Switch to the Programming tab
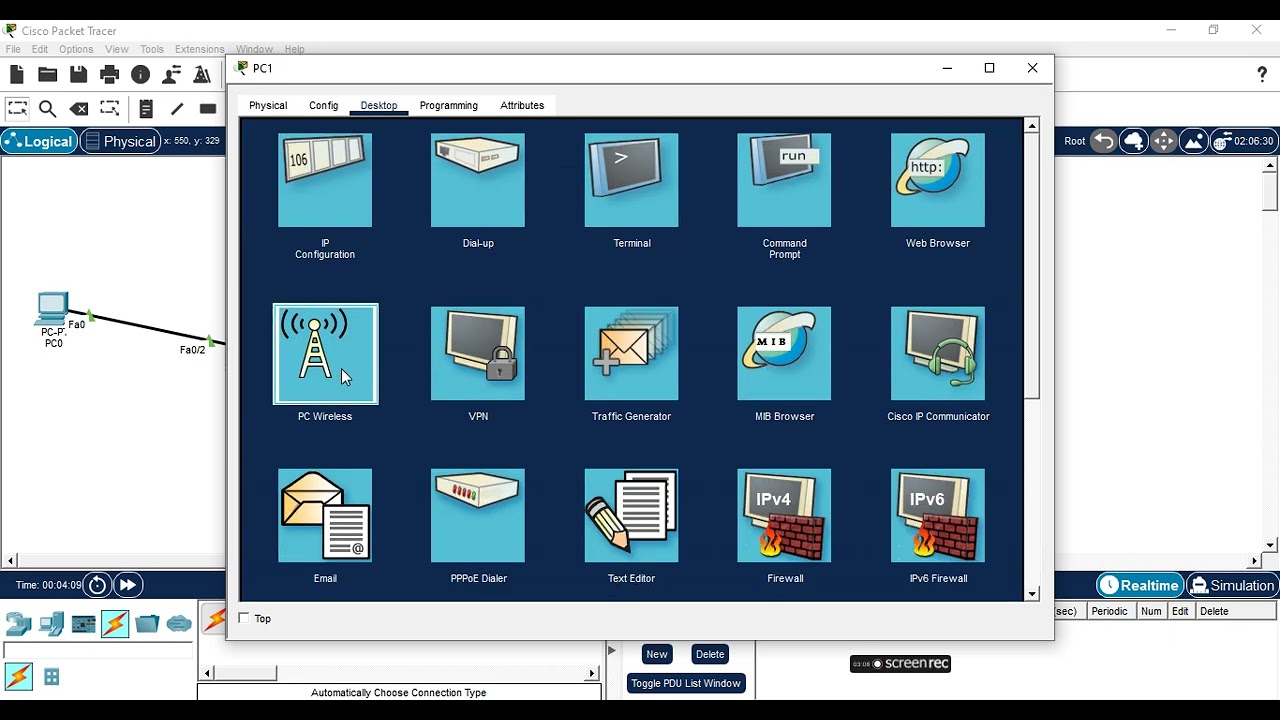This screenshot has height=720, width=1280. click(449, 105)
